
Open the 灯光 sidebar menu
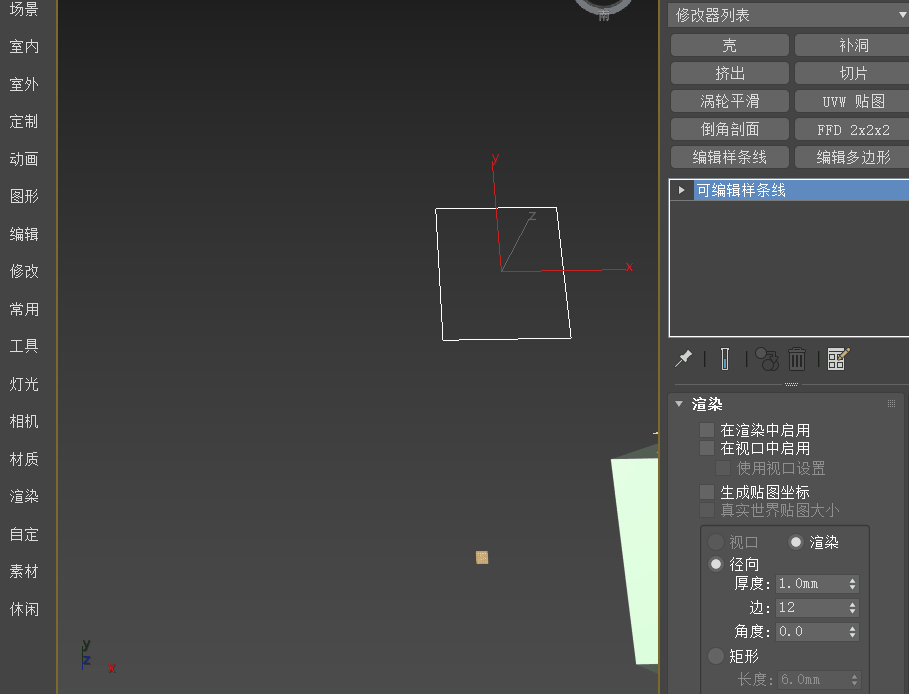pos(24,384)
